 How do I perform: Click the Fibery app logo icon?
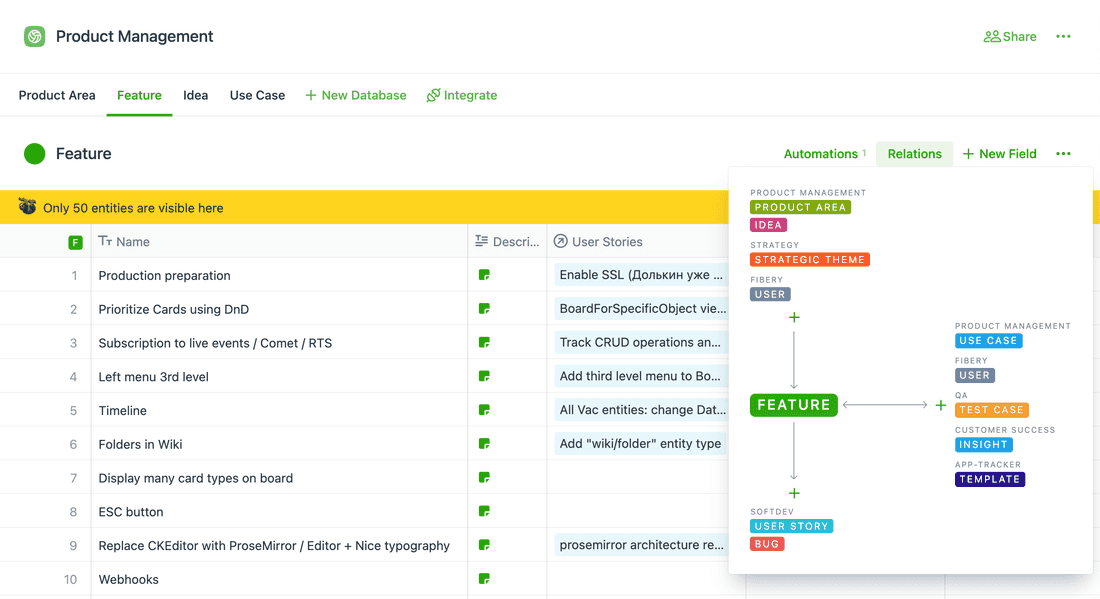click(x=33, y=35)
